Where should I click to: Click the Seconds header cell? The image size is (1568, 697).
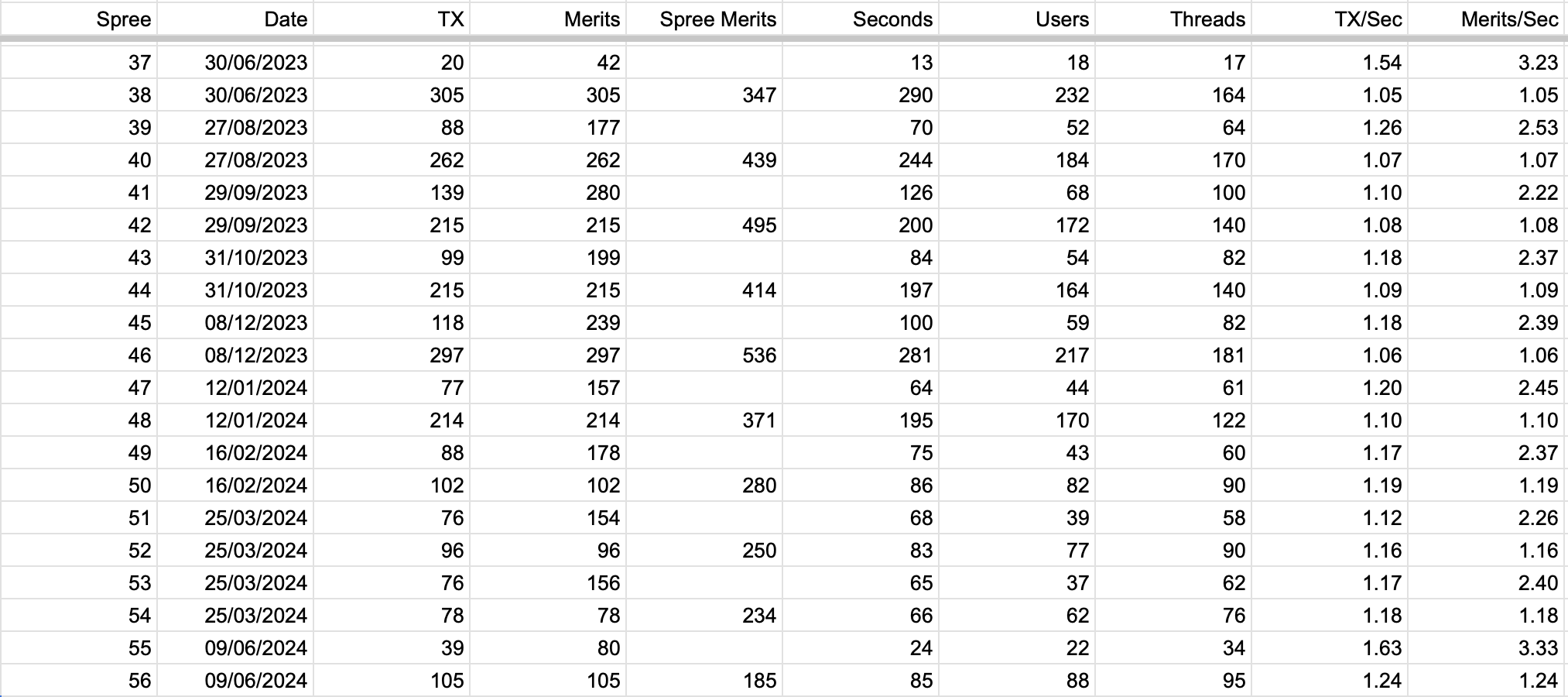[861, 19]
